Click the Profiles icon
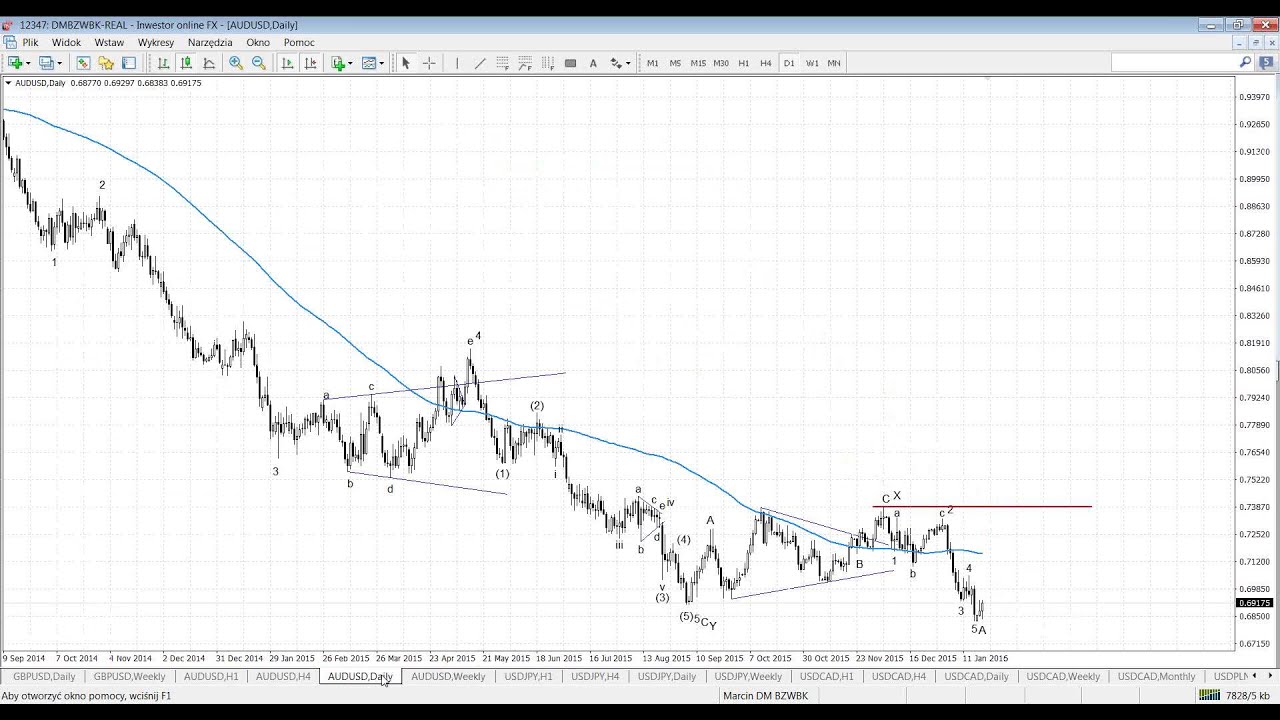The image size is (1280, 720). point(46,63)
